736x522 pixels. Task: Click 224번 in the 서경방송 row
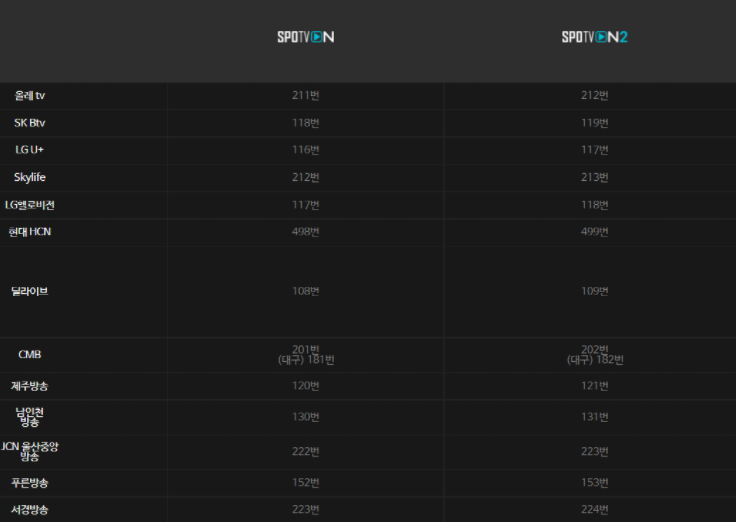pos(594,509)
